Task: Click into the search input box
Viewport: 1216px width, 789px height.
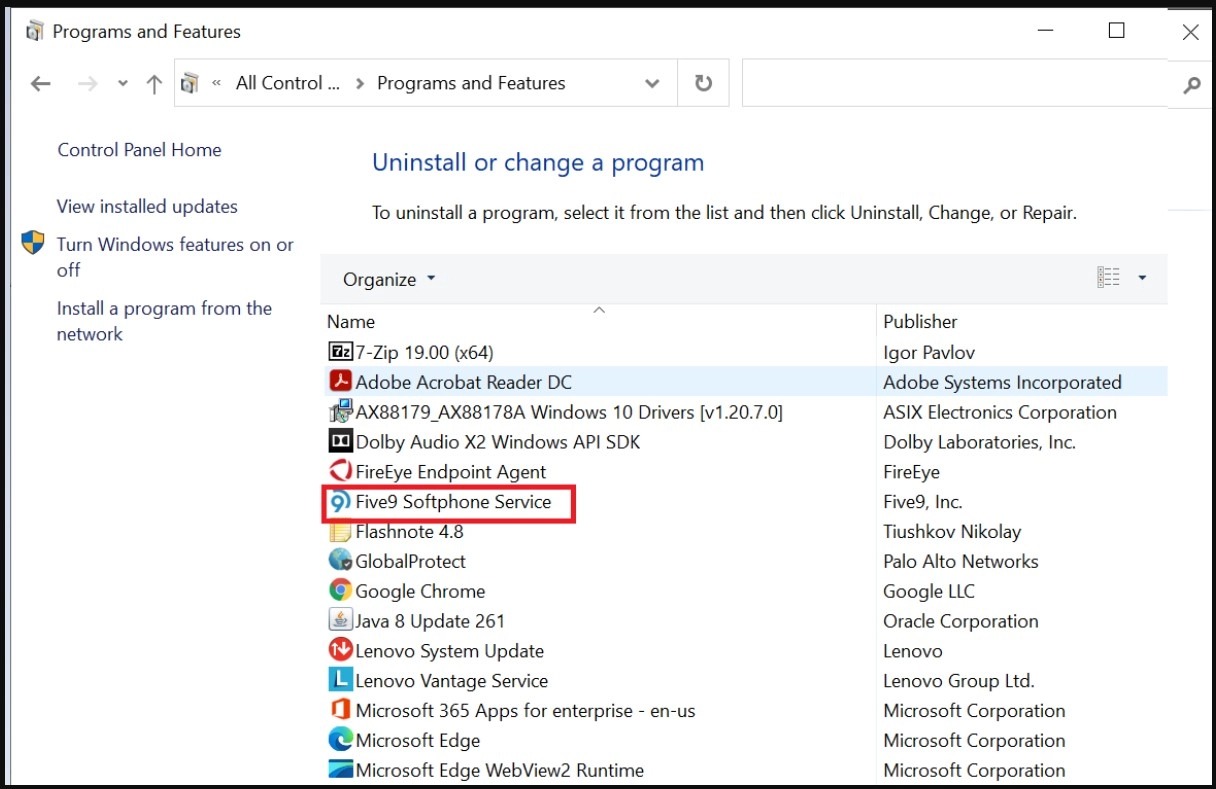Action: pos(955,83)
